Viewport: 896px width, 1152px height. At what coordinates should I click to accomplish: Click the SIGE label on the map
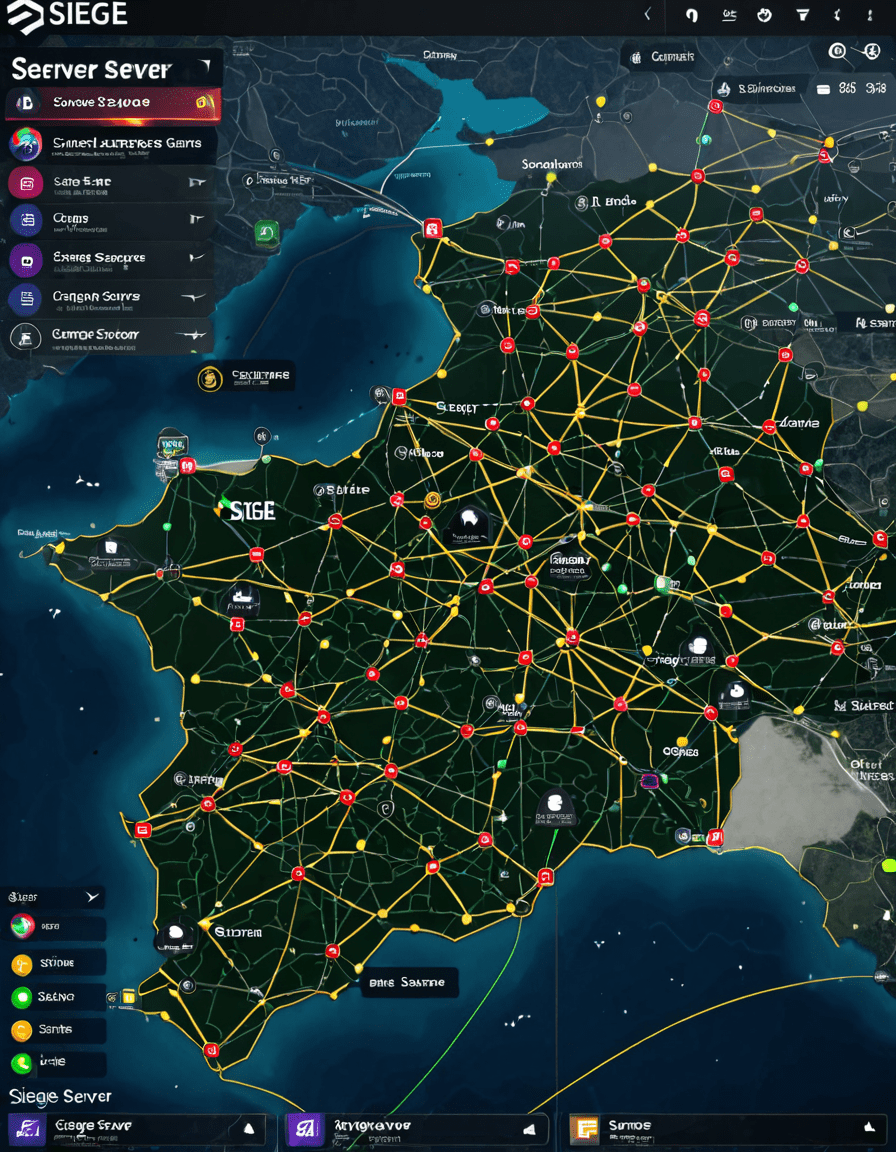[248, 510]
